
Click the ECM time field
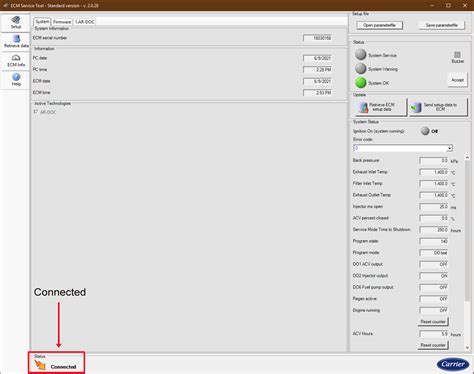[317, 93]
